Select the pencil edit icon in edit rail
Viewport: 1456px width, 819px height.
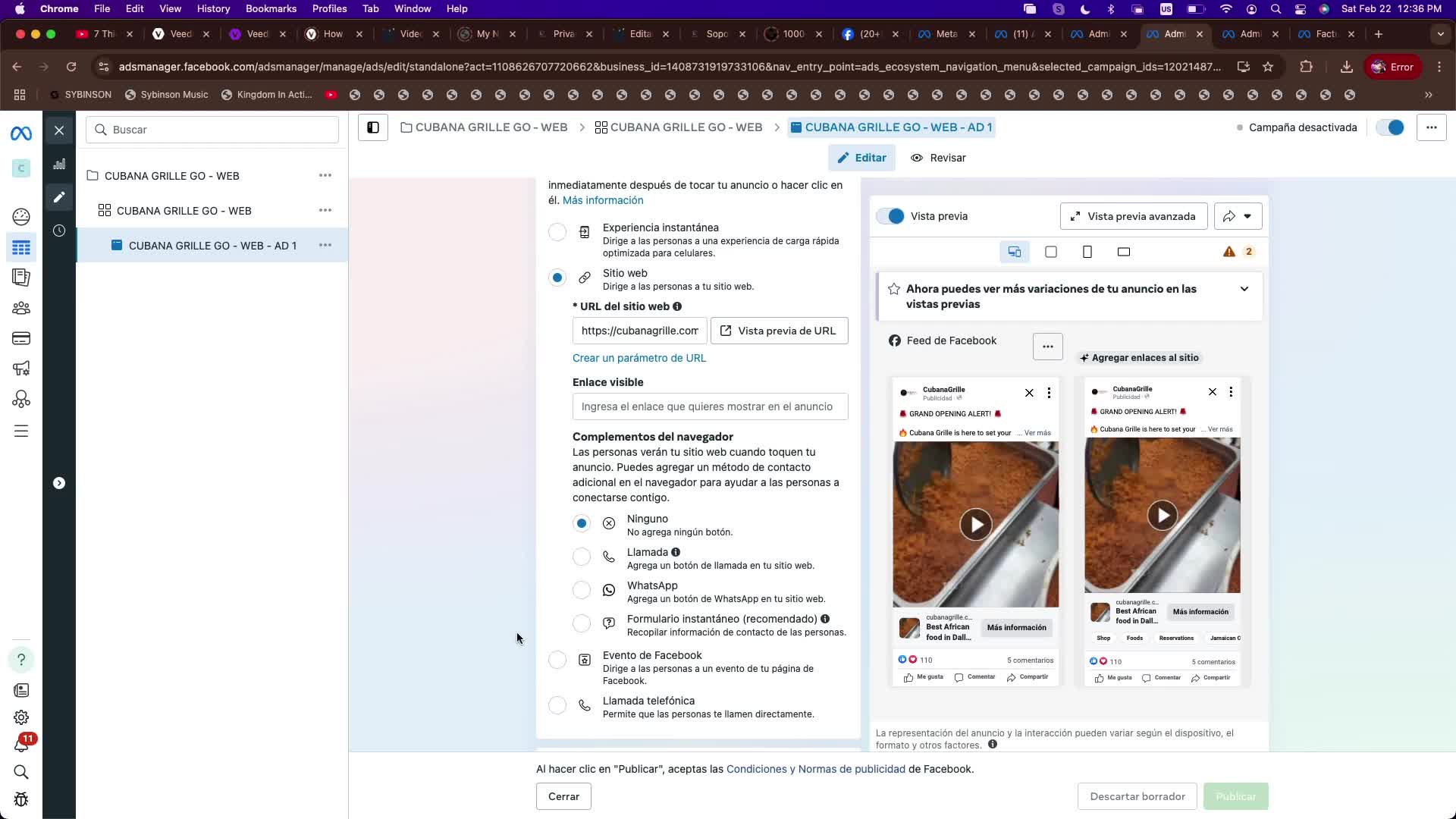click(59, 197)
